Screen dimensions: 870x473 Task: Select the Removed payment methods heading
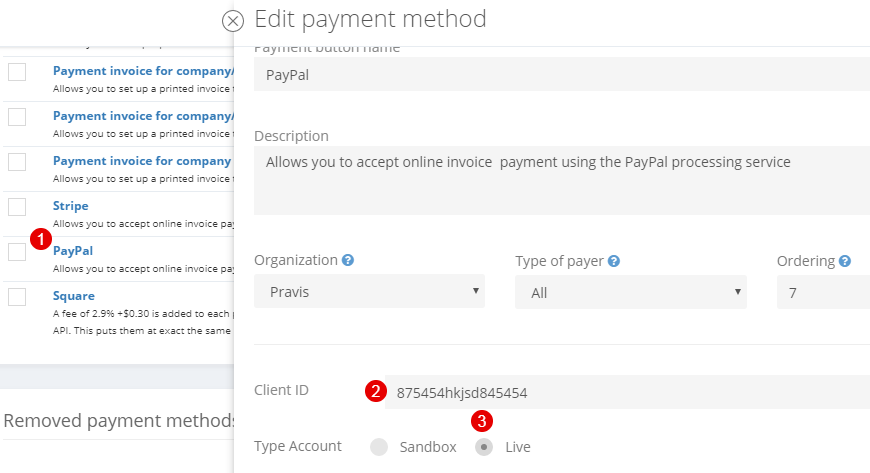click(119, 420)
